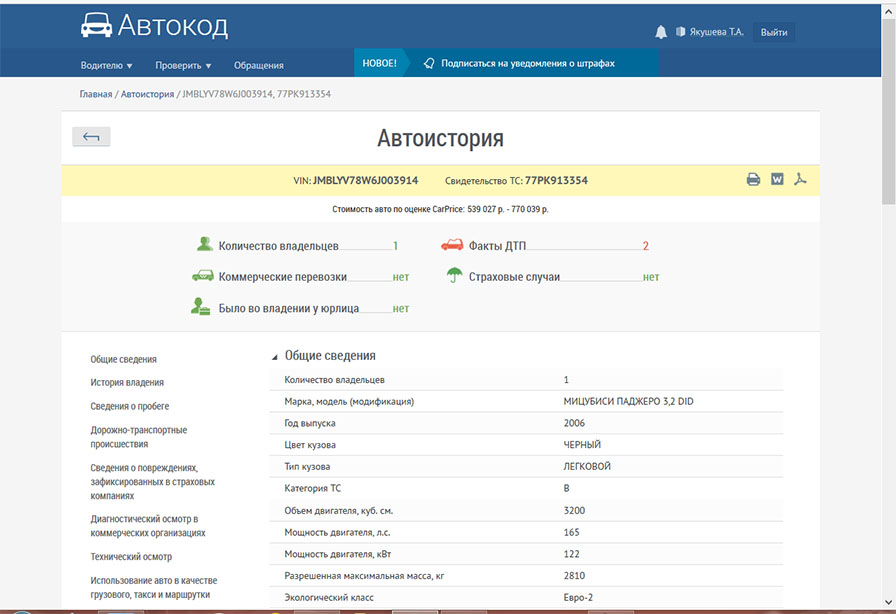Download the report as PDF
Viewport: 896px width, 614px height.
(800, 180)
